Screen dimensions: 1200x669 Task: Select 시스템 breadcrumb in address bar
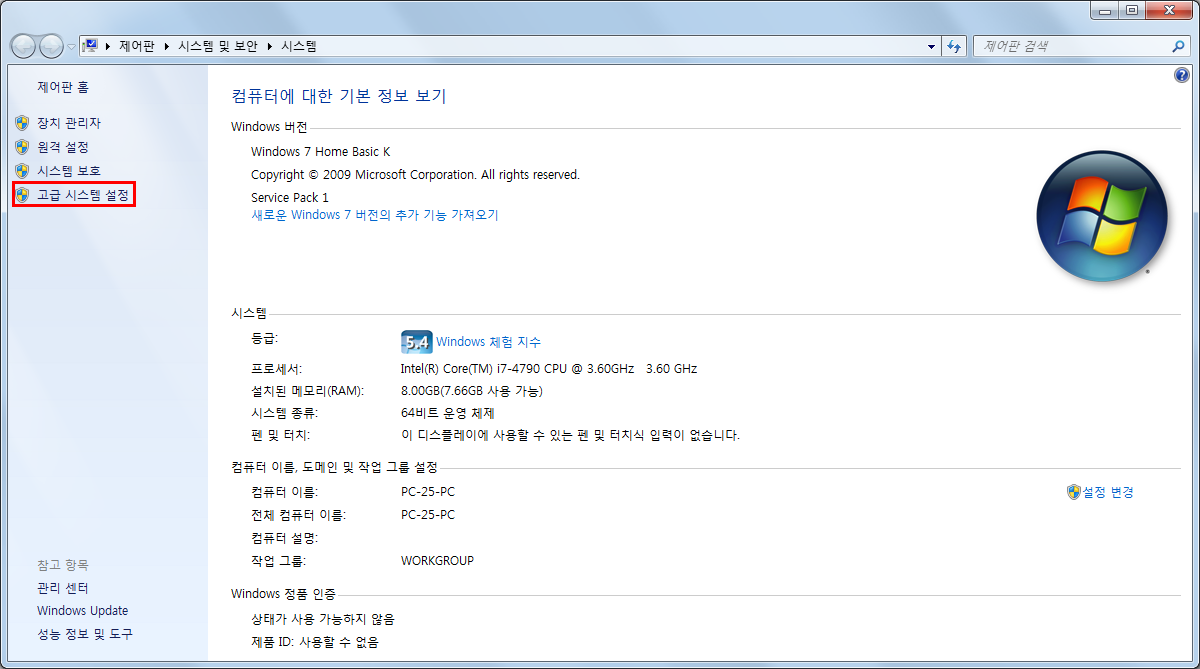point(298,46)
